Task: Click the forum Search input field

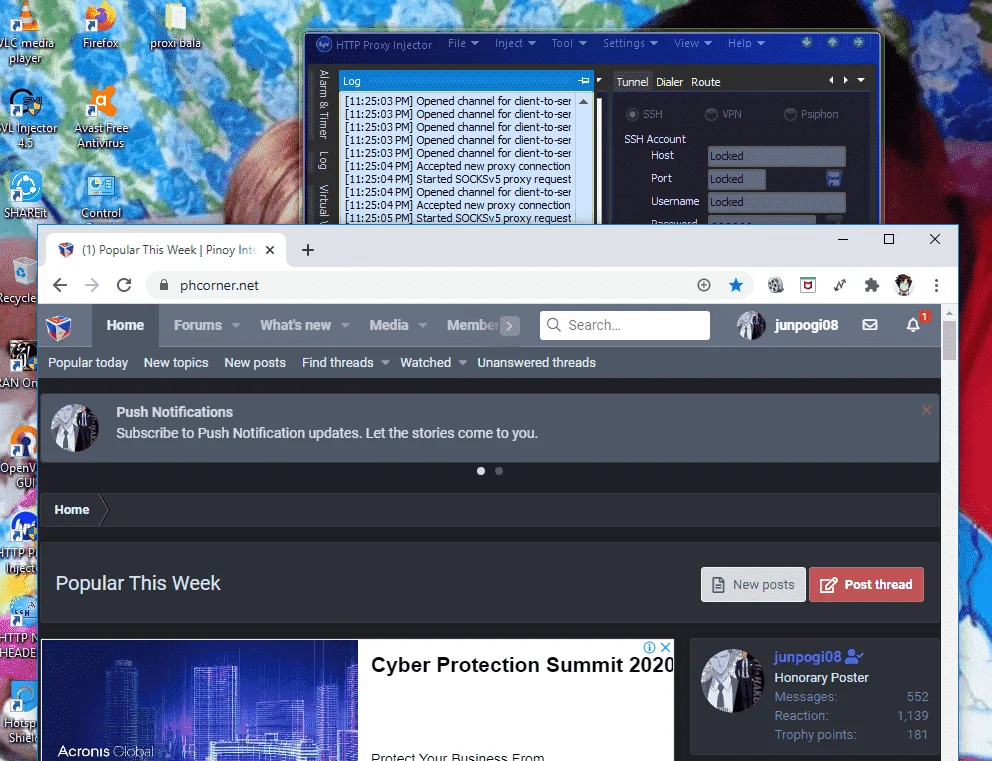Action: point(624,325)
